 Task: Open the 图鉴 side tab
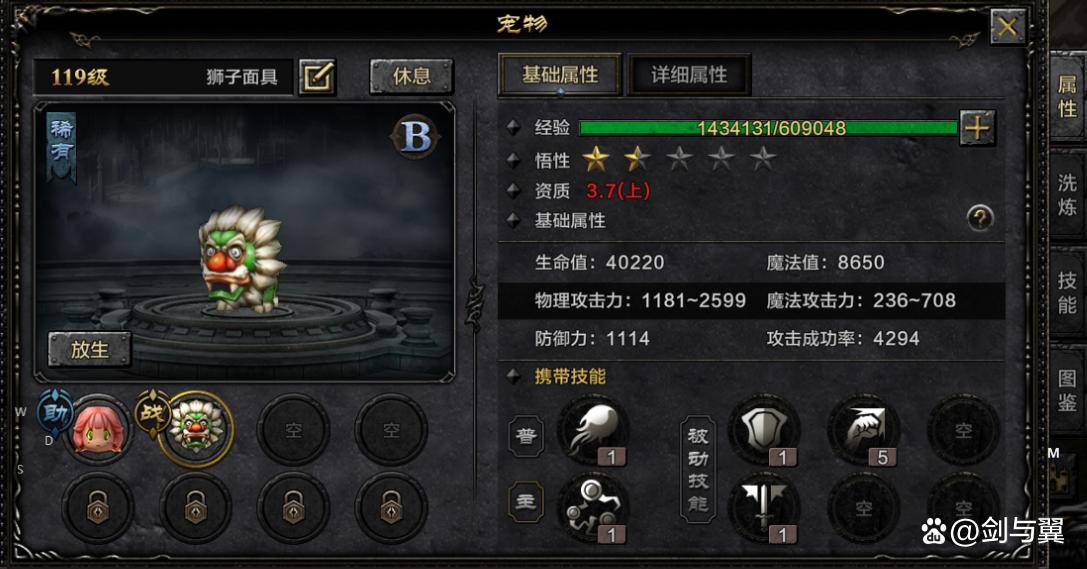[1067, 390]
